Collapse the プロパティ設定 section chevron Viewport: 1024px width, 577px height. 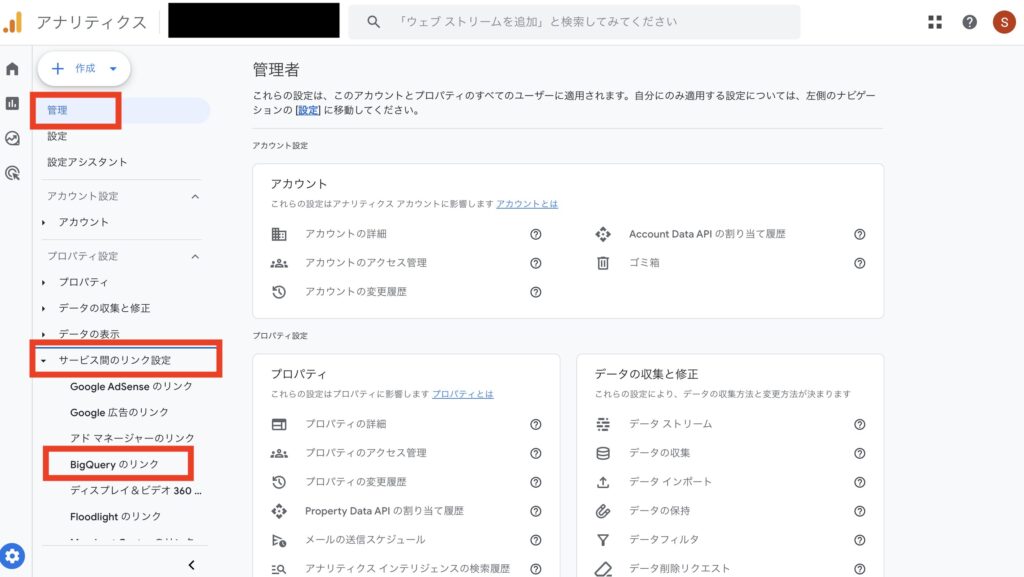coord(195,257)
